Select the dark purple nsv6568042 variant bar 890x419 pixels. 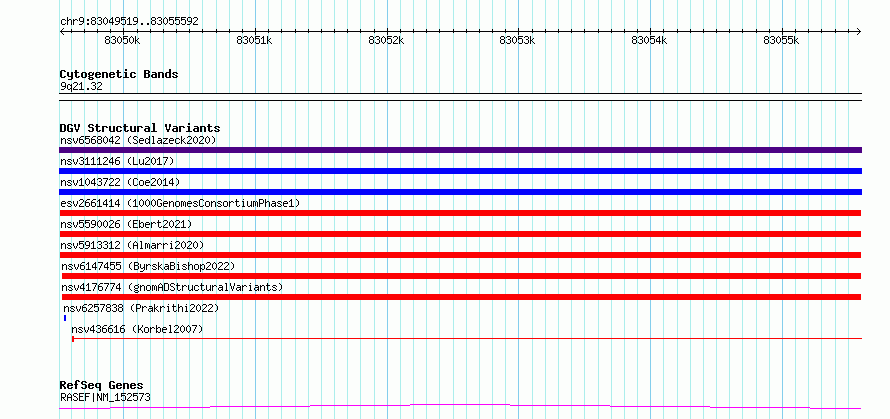(460, 150)
